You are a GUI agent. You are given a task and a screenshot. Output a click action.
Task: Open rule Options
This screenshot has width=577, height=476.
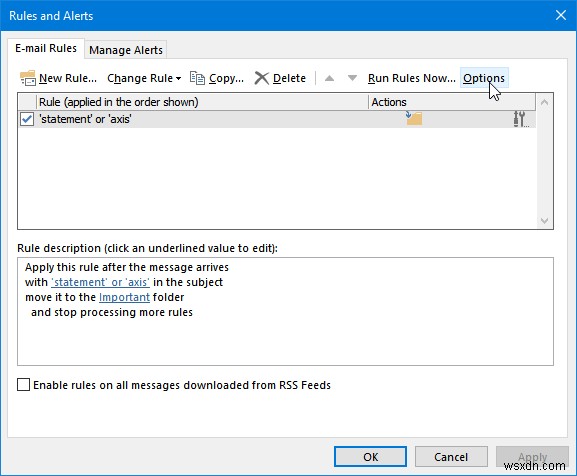[484, 78]
